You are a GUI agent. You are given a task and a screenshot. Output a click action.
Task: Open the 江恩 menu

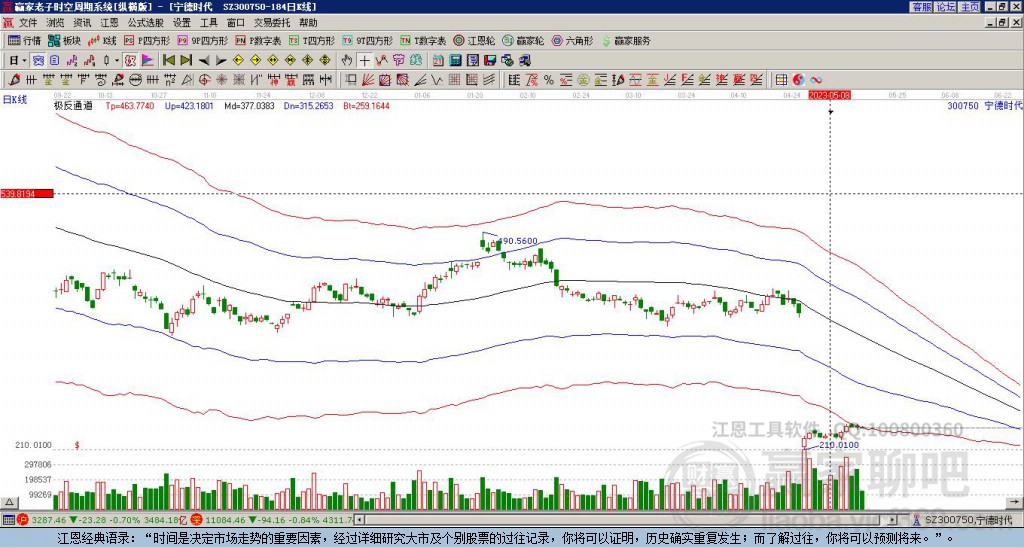109,23
